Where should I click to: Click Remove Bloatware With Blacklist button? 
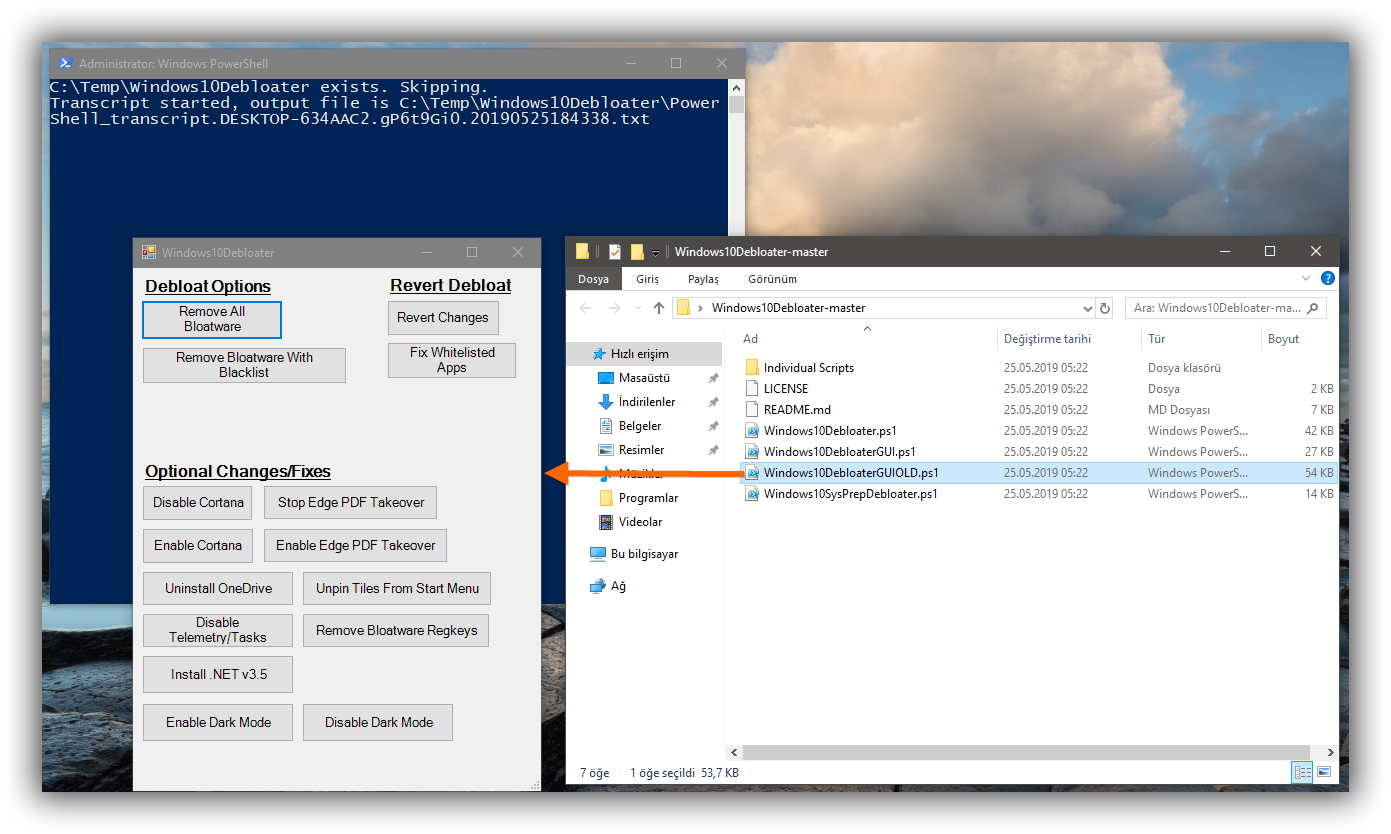(x=244, y=365)
